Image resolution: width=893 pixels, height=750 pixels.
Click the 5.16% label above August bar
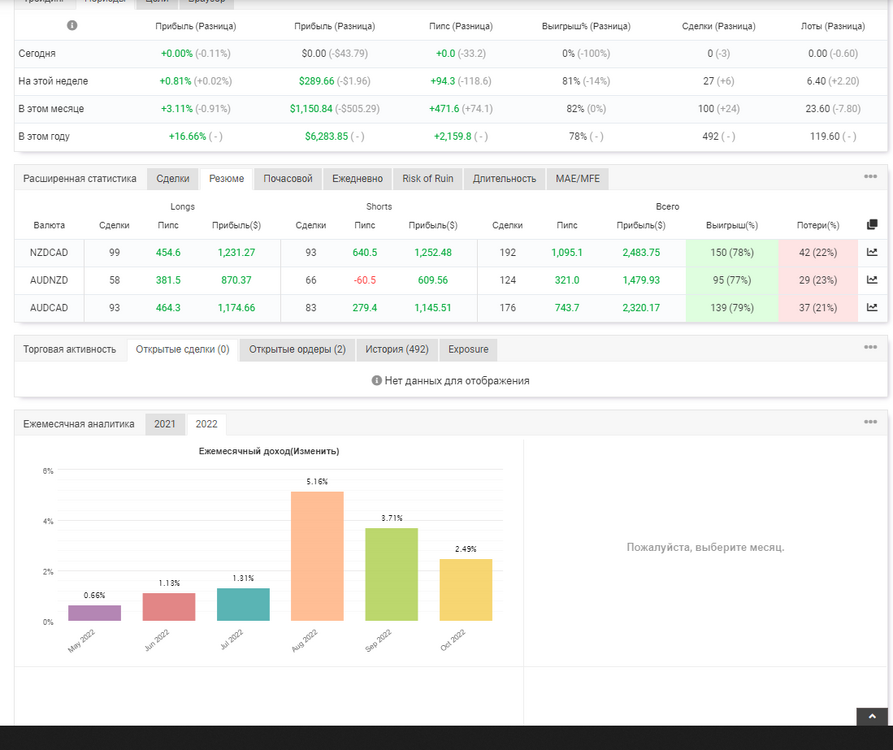[x=317, y=482]
